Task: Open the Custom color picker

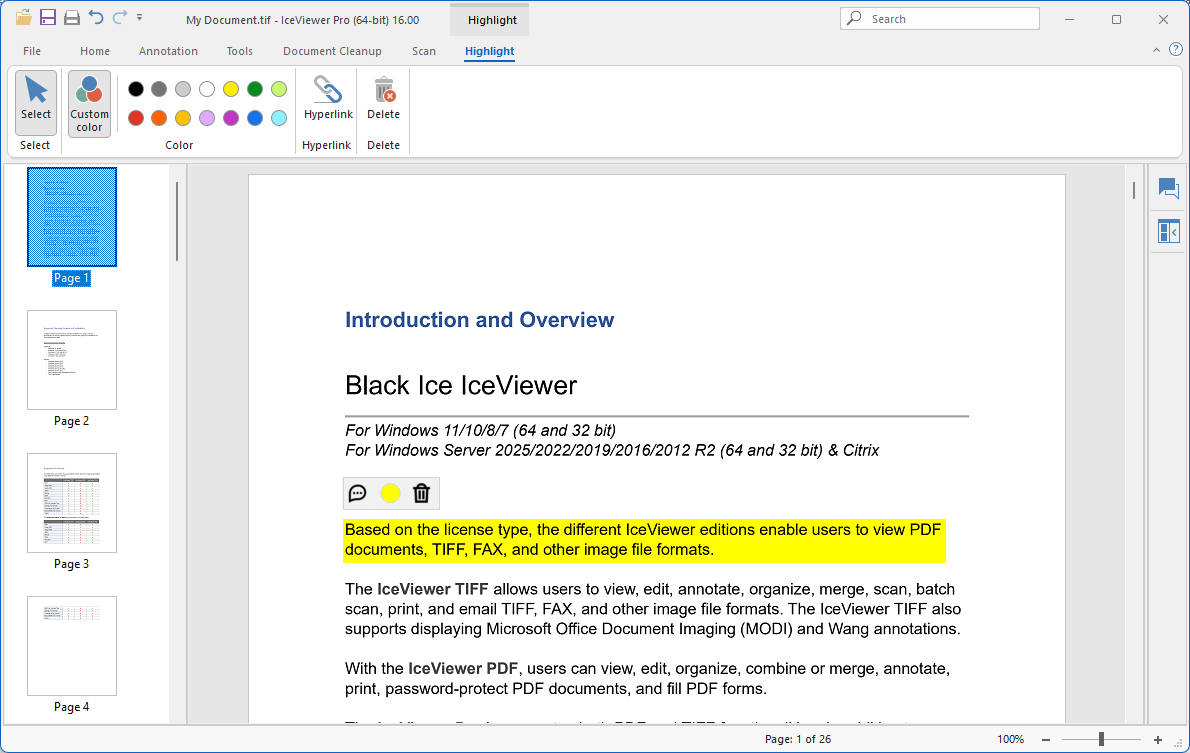Action: [x=90, y=104]
